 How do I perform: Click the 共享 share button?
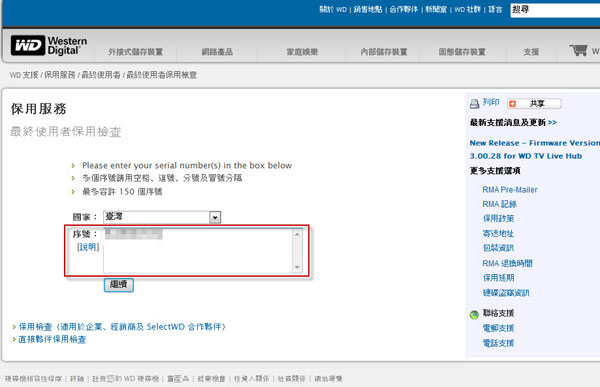pos(534,104)
